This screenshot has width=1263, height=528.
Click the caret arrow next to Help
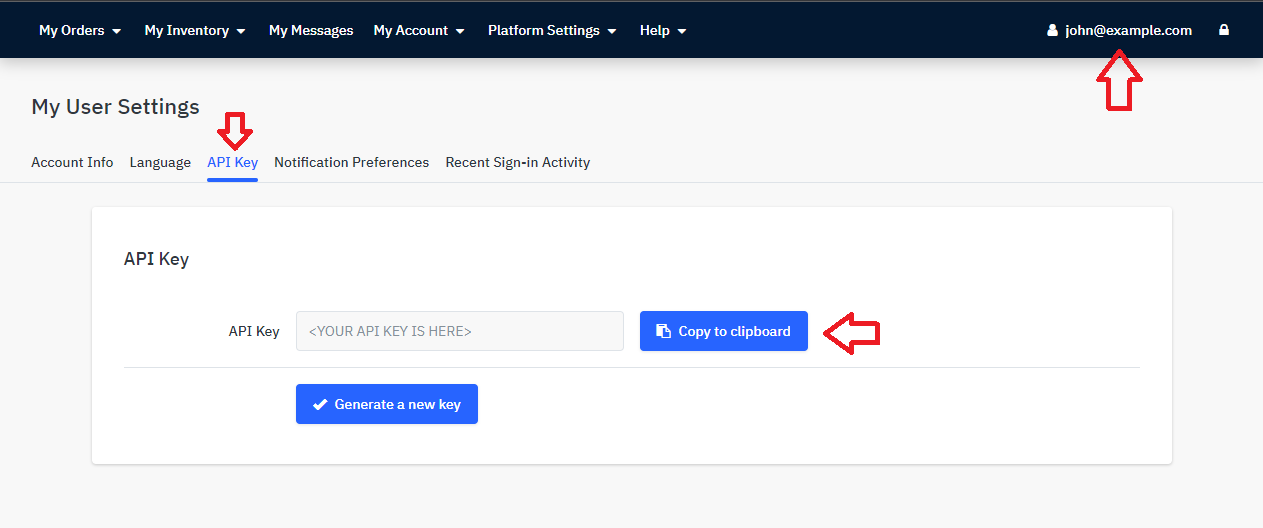pyautogui.click(x=682, y=31)
